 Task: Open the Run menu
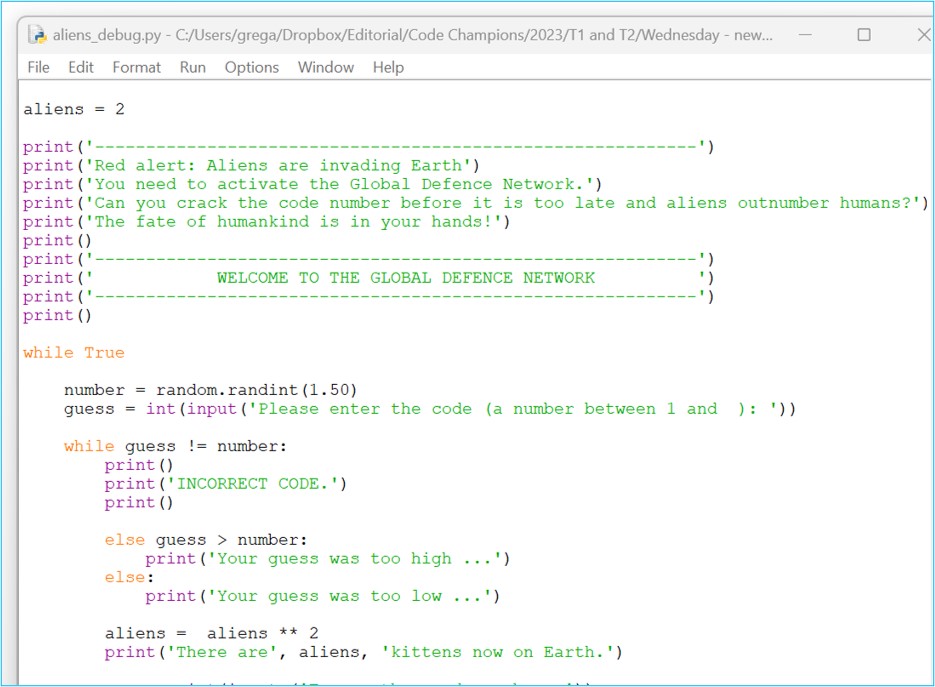coord(193,67)
